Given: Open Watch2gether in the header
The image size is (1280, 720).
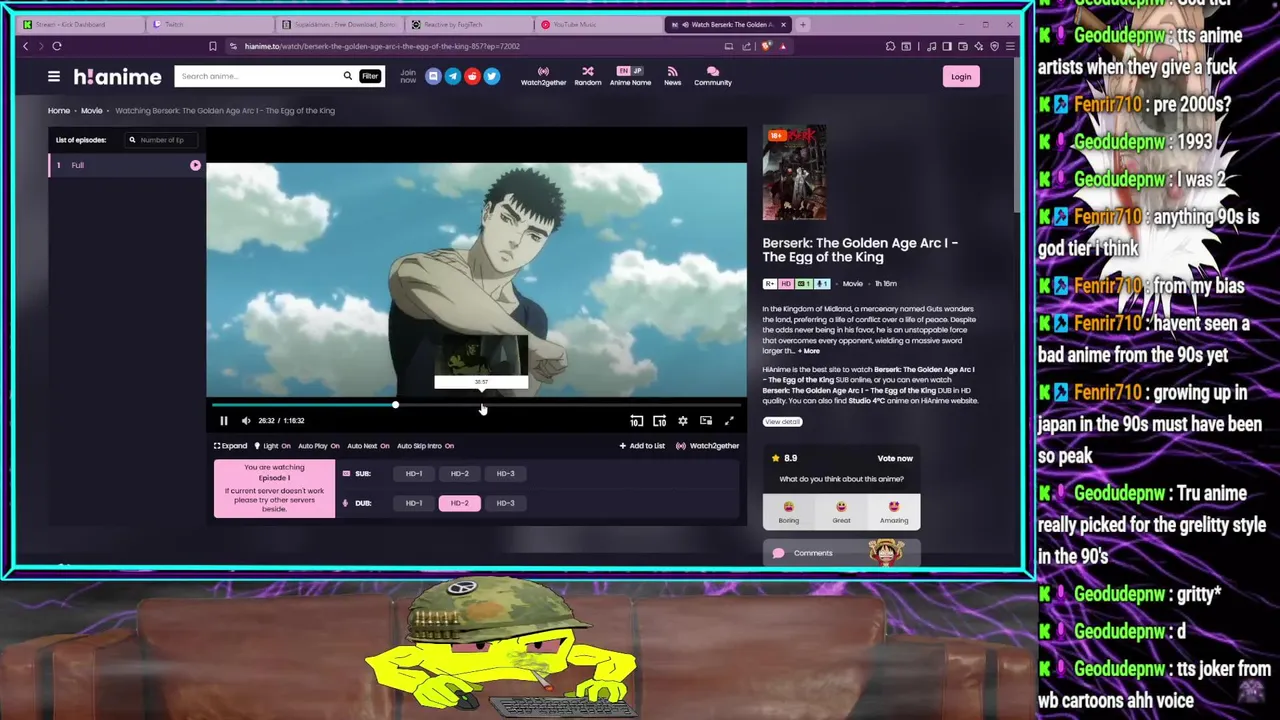Looking at the screenshot, I should 543,76.
